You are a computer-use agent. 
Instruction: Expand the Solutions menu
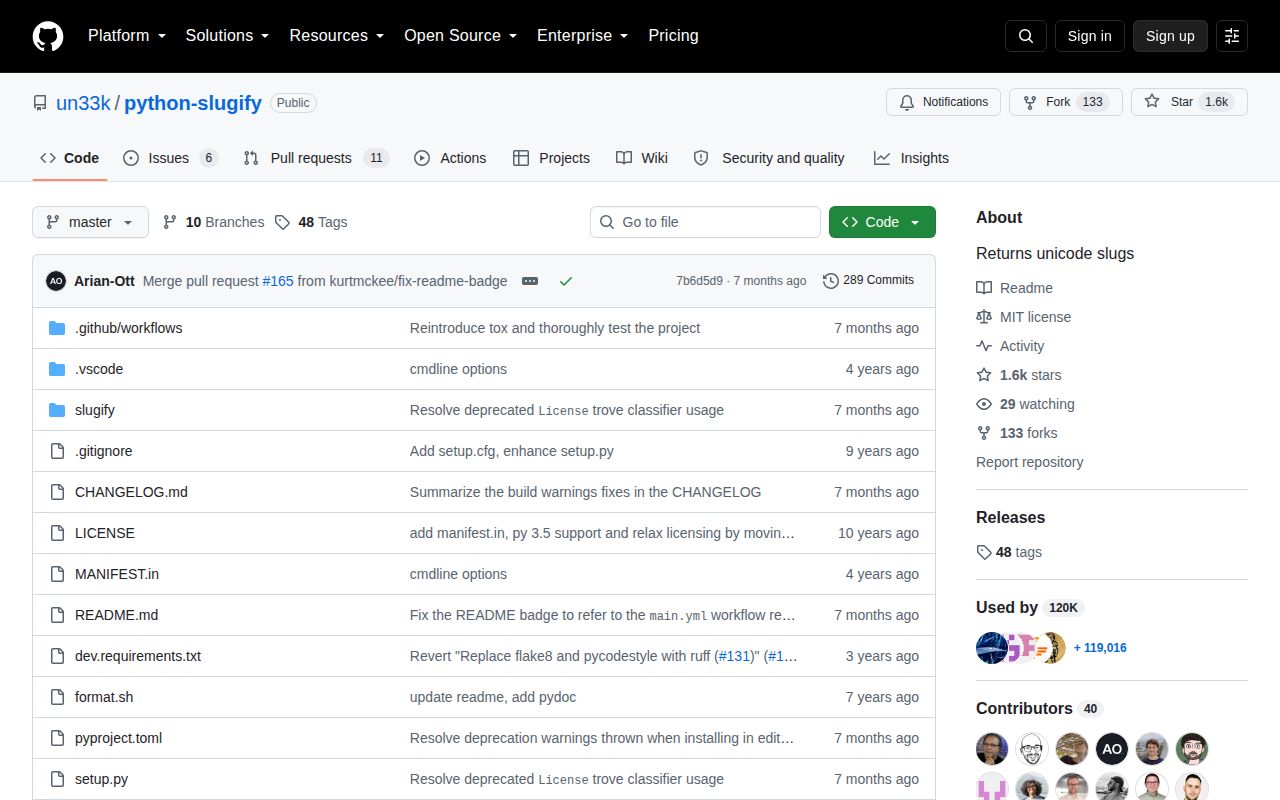[x=227, y=36]
